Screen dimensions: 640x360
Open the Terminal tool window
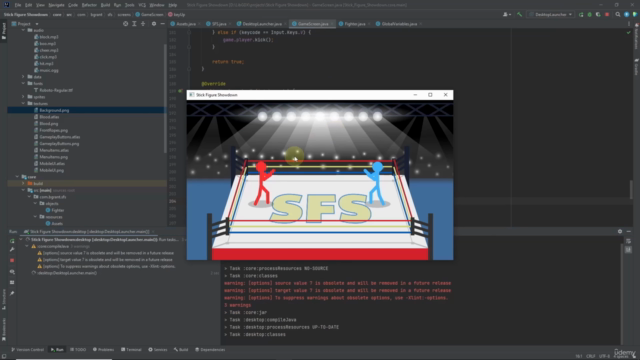pyautogui.click(x=131, y=349)
